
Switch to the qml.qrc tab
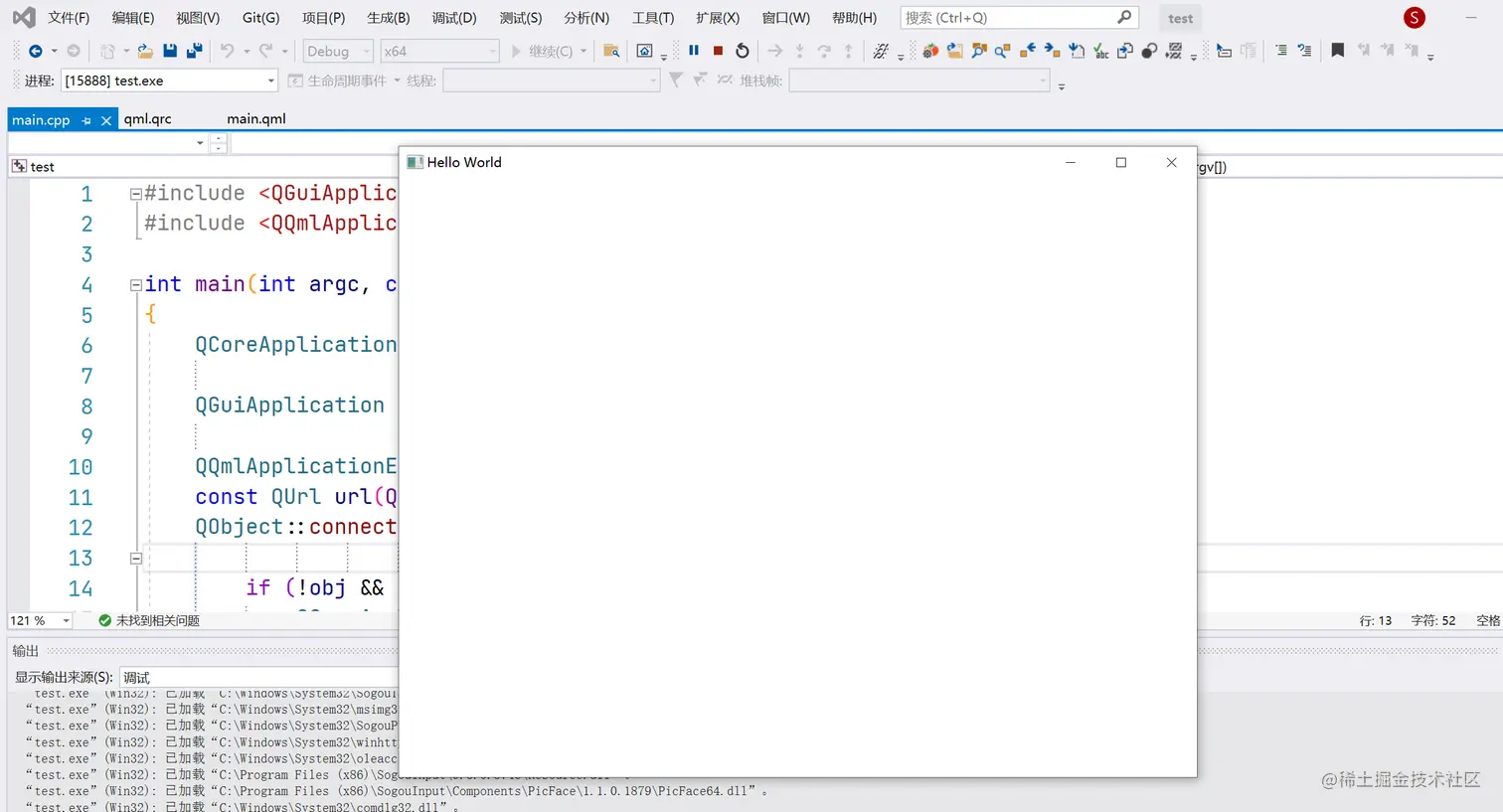(x=148, y=119)
